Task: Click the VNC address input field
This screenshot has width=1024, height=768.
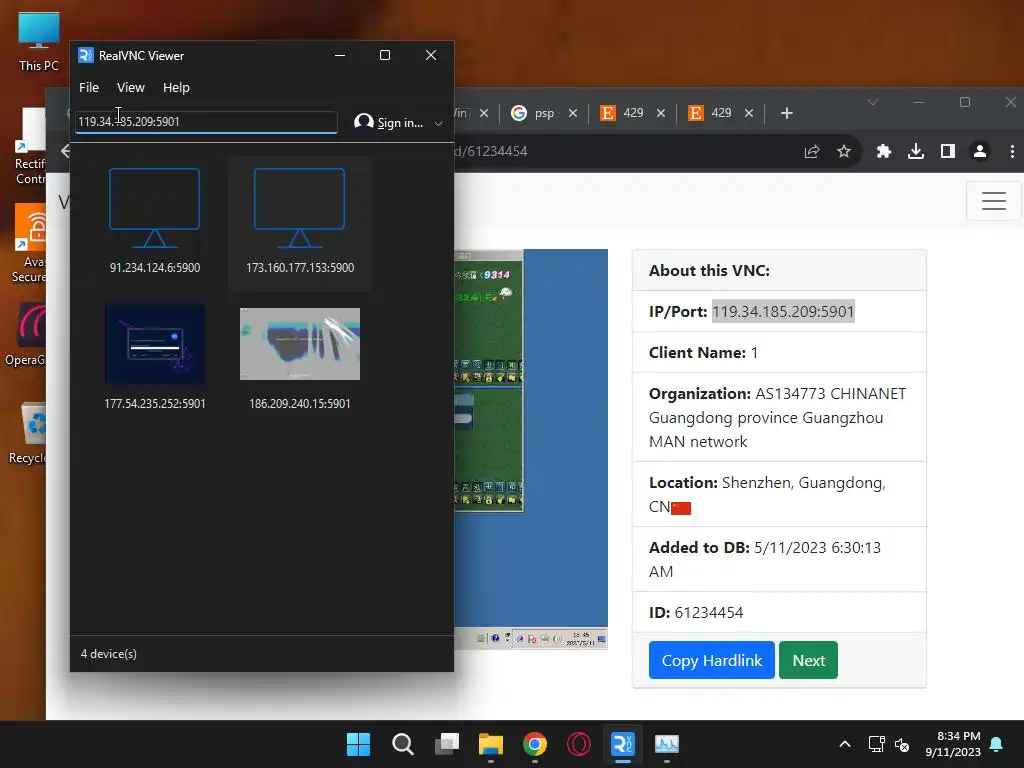Action: 206,122
